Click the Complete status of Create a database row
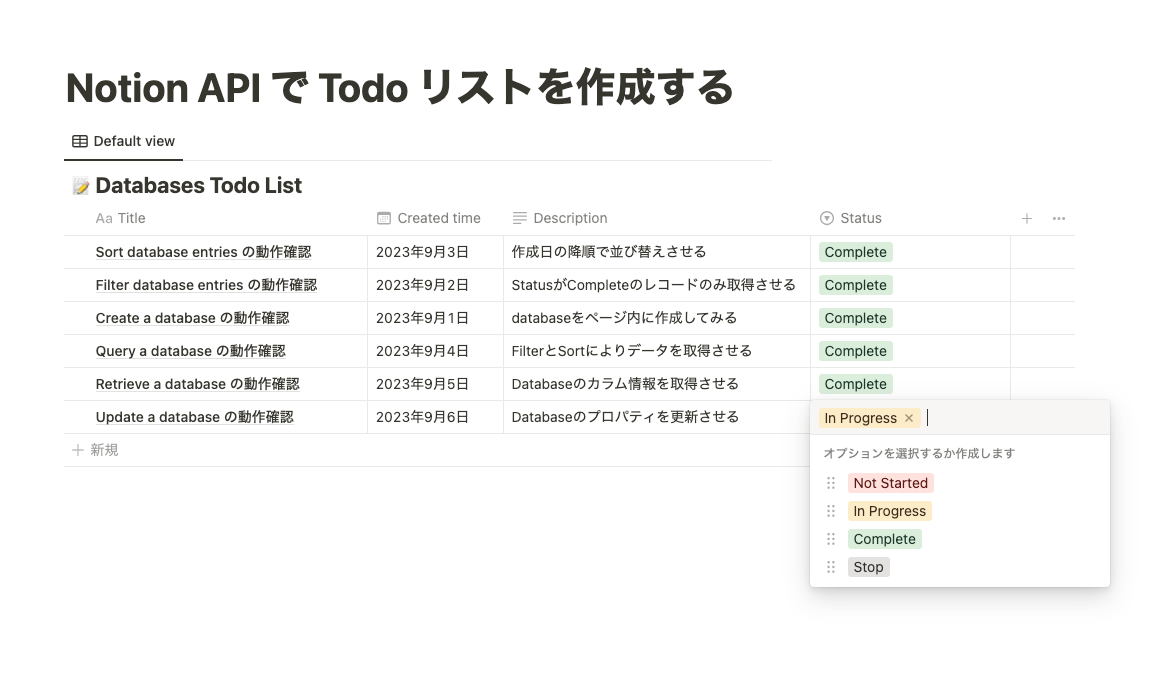 [x=855, y=318]
